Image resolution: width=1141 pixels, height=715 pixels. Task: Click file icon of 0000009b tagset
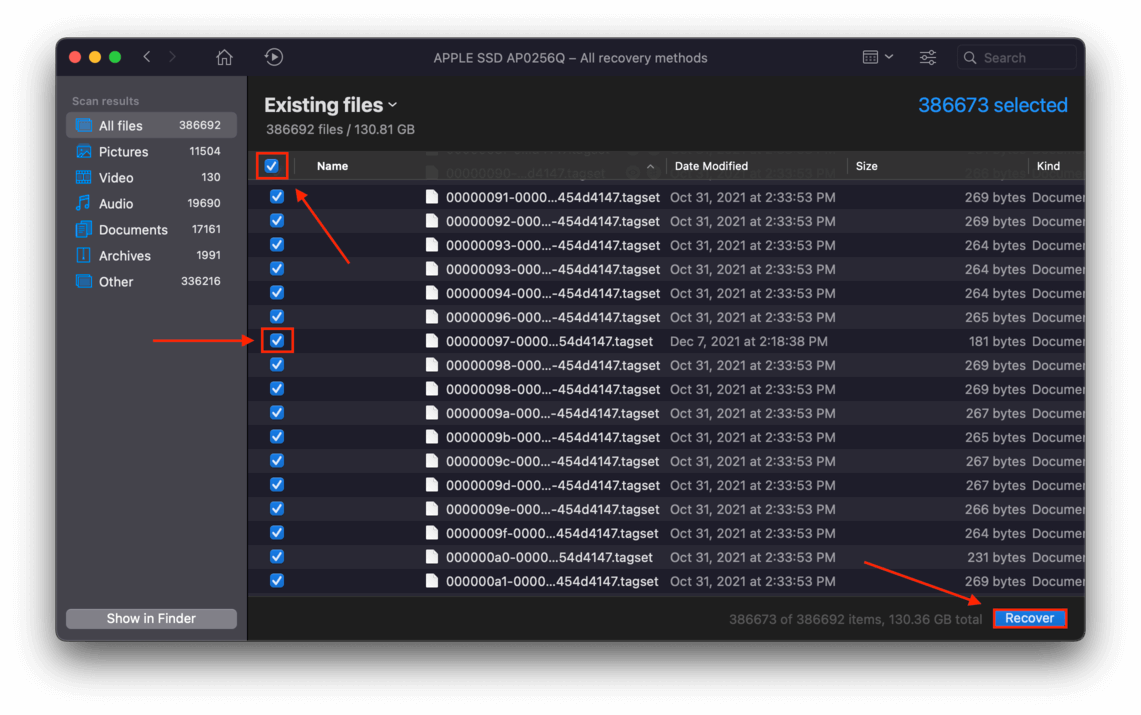pos(432,436)
